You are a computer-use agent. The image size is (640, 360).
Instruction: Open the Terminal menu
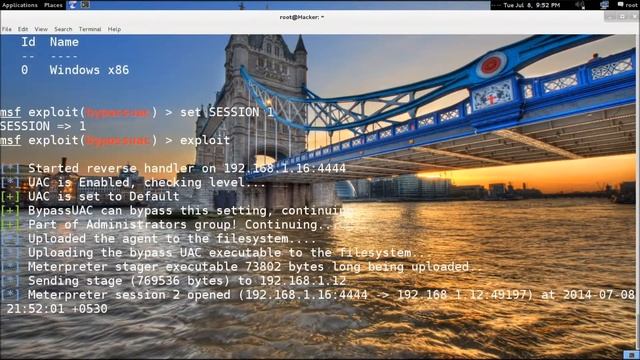pyautogui.click(x=90, y=29)
